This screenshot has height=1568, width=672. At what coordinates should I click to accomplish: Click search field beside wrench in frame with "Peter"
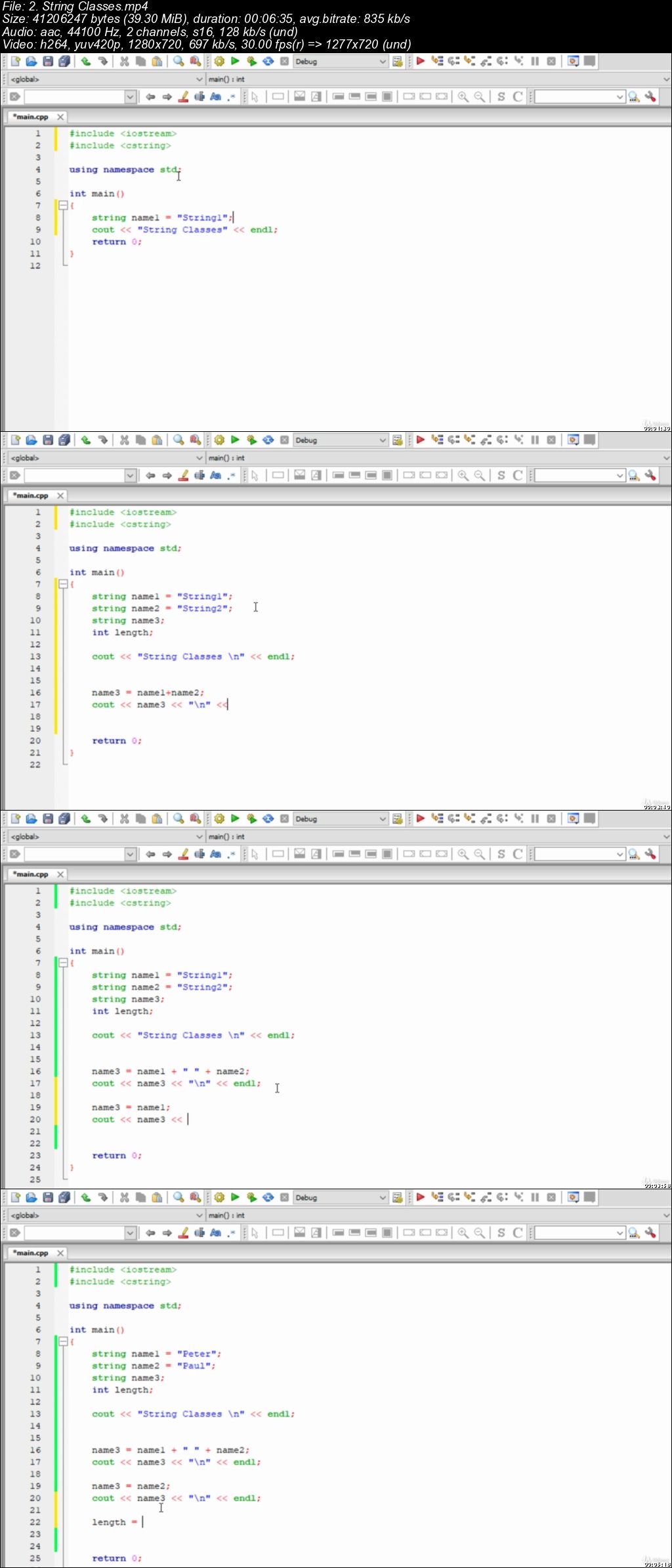coord(579,1233)
